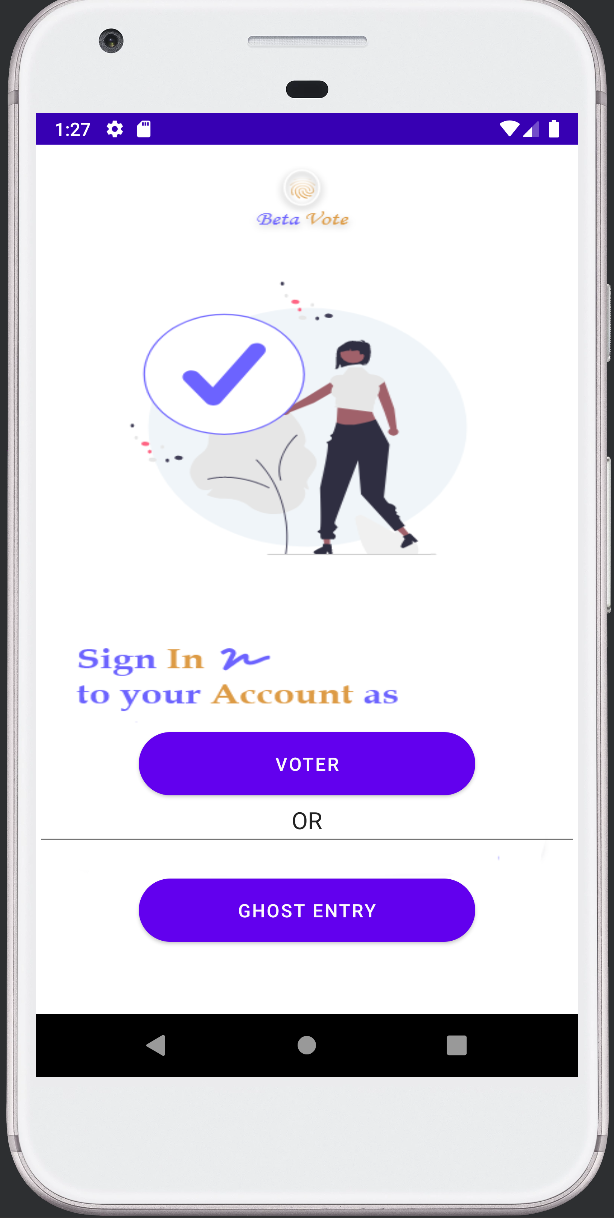Click the Beta Vote fingerprint logo
Image resolution: width=614 pixels, height=1218 pixels.
point(302,188)
